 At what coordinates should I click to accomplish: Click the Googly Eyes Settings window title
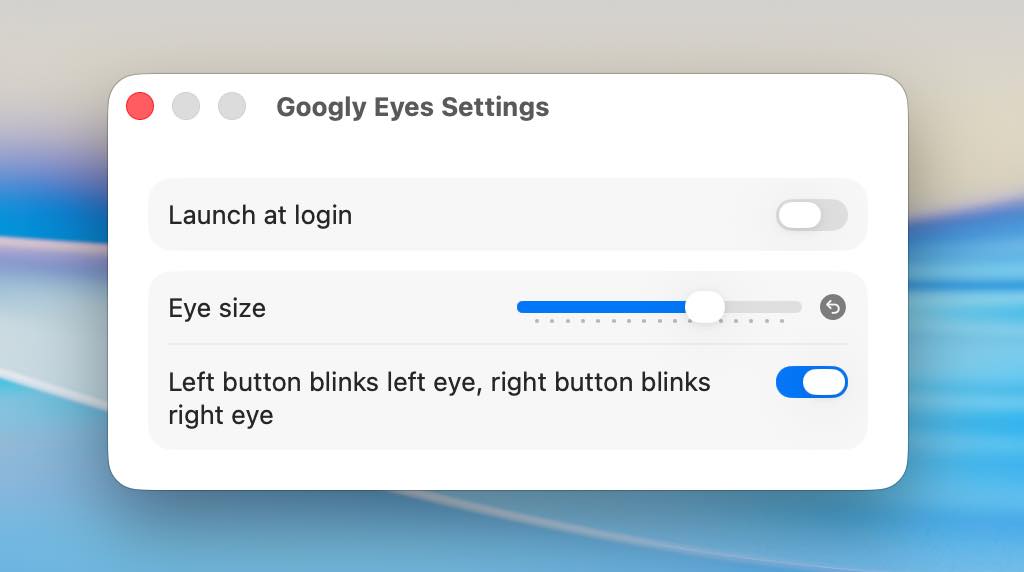(412, 107)
